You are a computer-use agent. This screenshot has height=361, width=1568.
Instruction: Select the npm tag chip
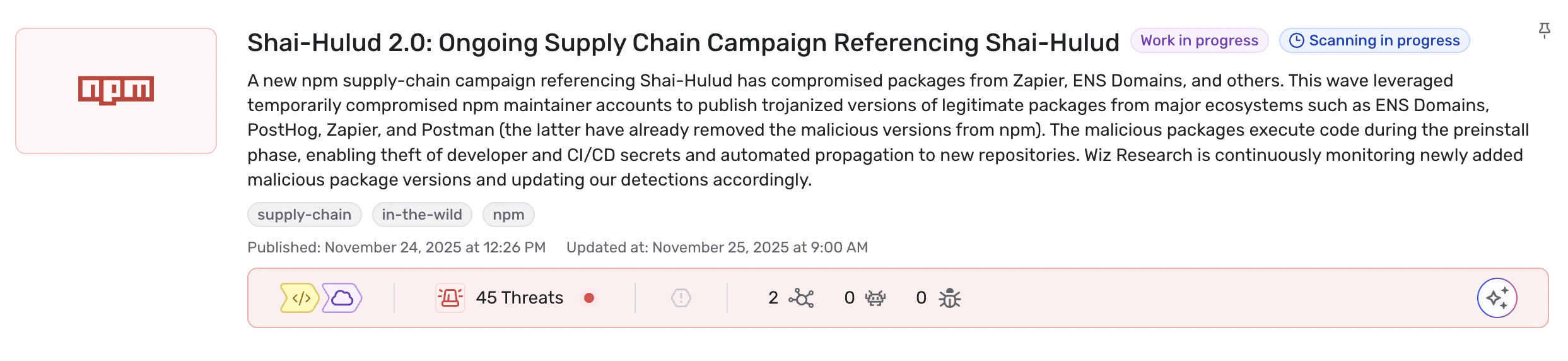tap(508, 215)
